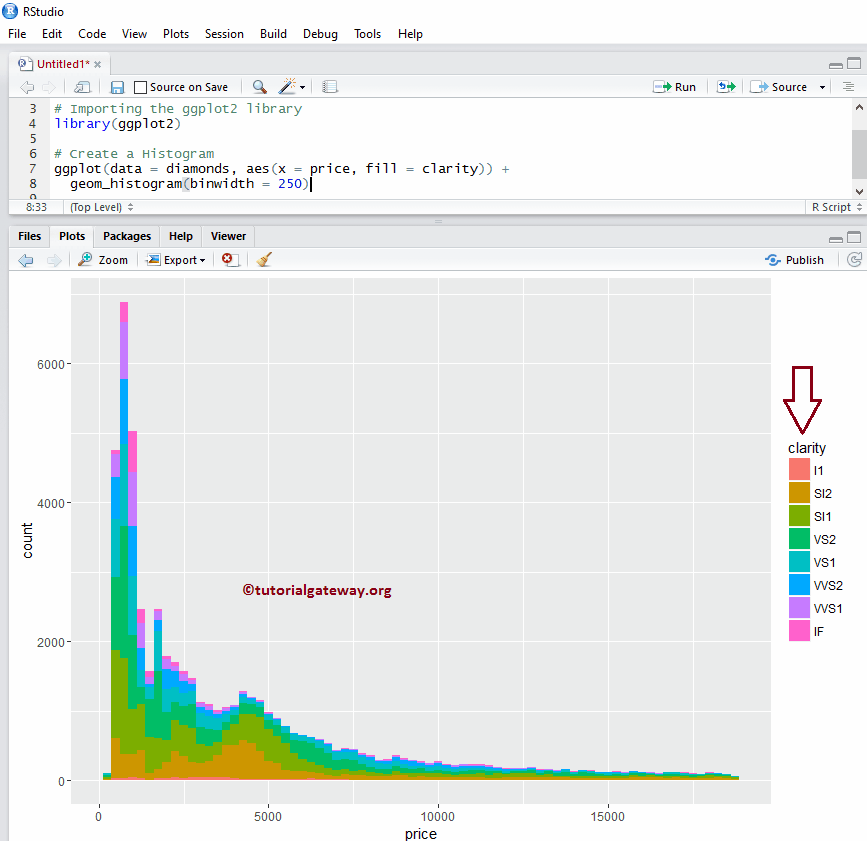
Task: Click the Re-run previous code region icon
Action: tap(725, 87)
